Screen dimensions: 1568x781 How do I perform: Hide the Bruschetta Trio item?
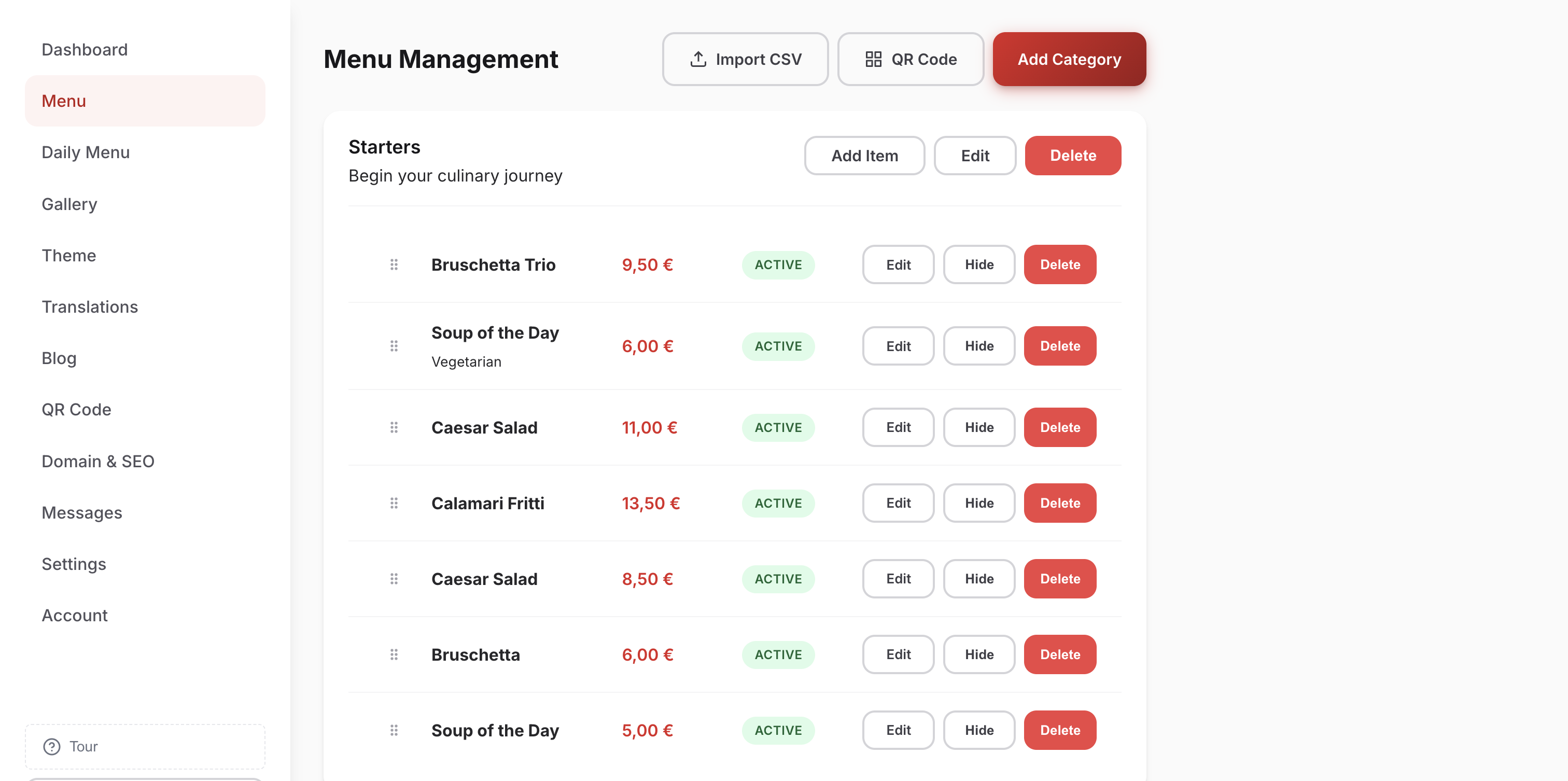(978, 264)
